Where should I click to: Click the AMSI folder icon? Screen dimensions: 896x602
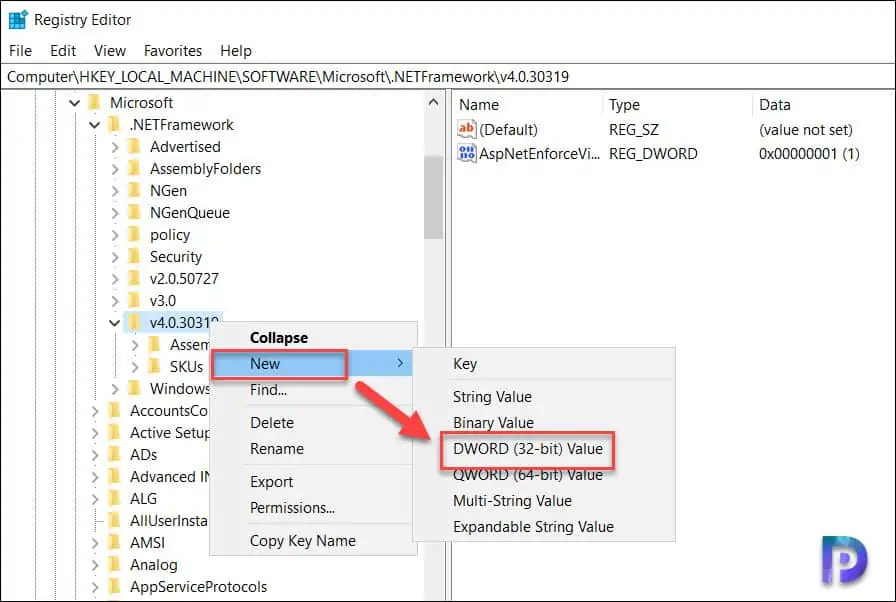point(115,543)
